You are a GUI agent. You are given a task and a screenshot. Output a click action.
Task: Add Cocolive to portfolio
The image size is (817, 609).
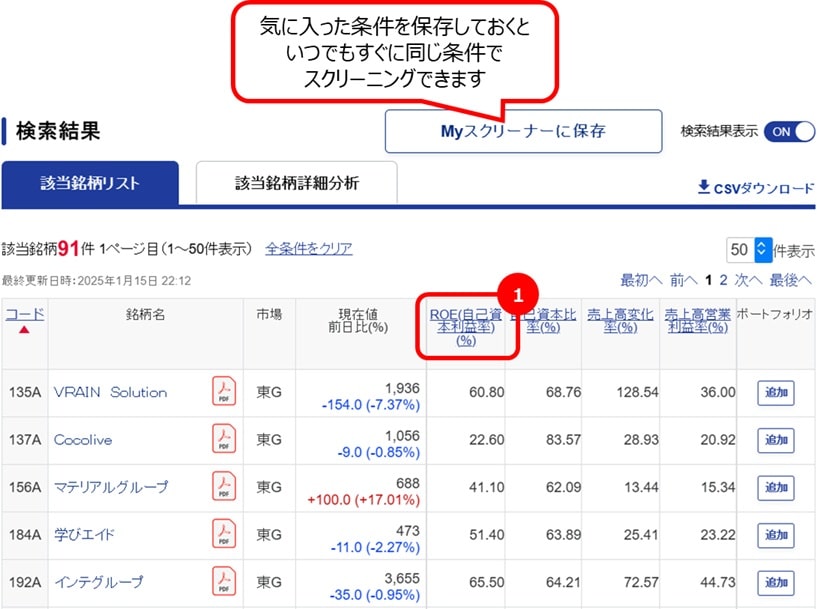click(775, 440)
